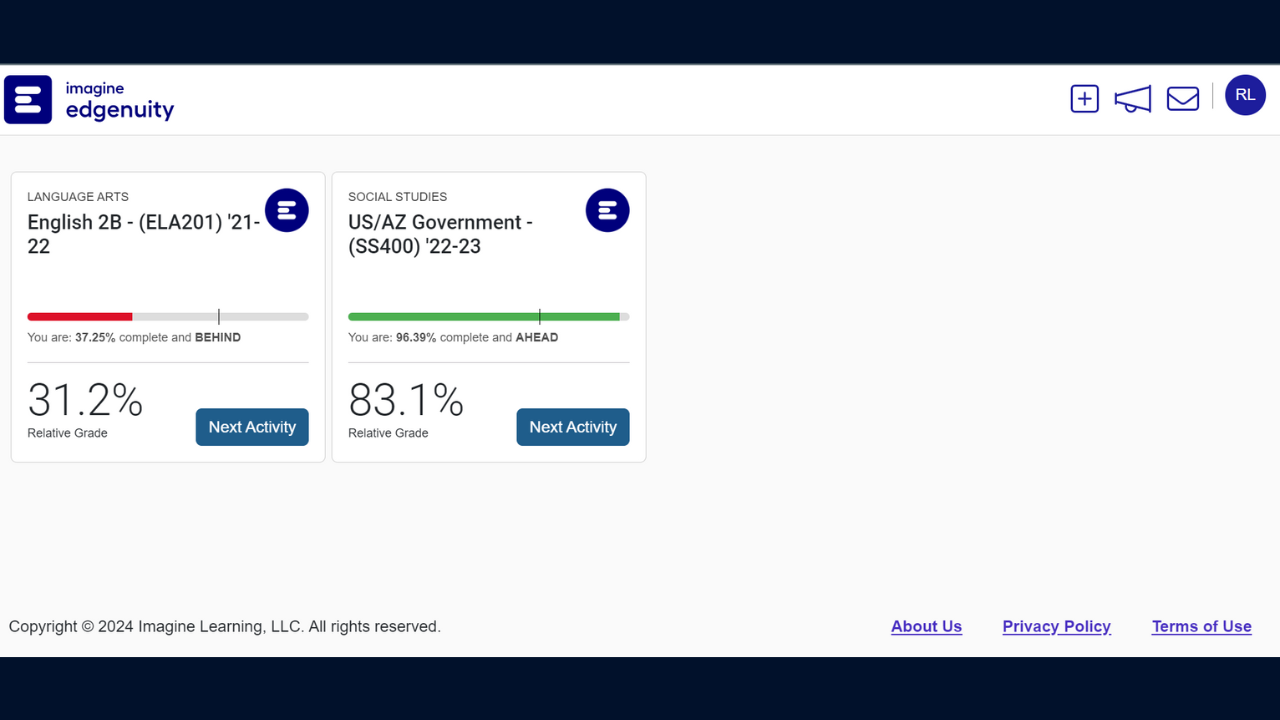Open the Terms of Use link

(x=1201, y=626)
